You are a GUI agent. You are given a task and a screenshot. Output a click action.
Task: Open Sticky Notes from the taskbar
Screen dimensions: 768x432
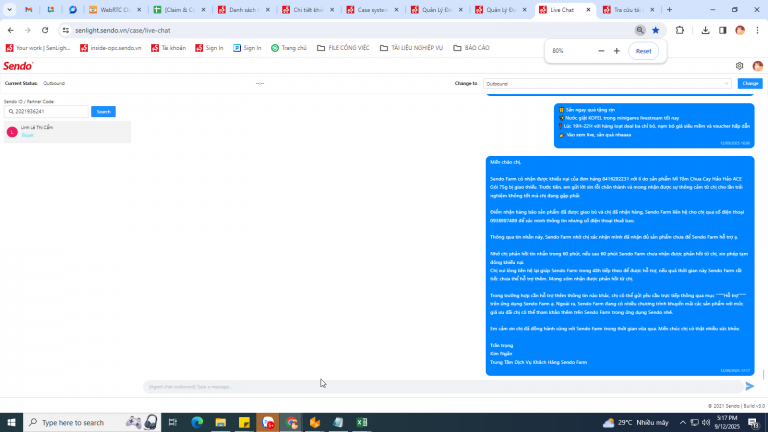point(244,422)
